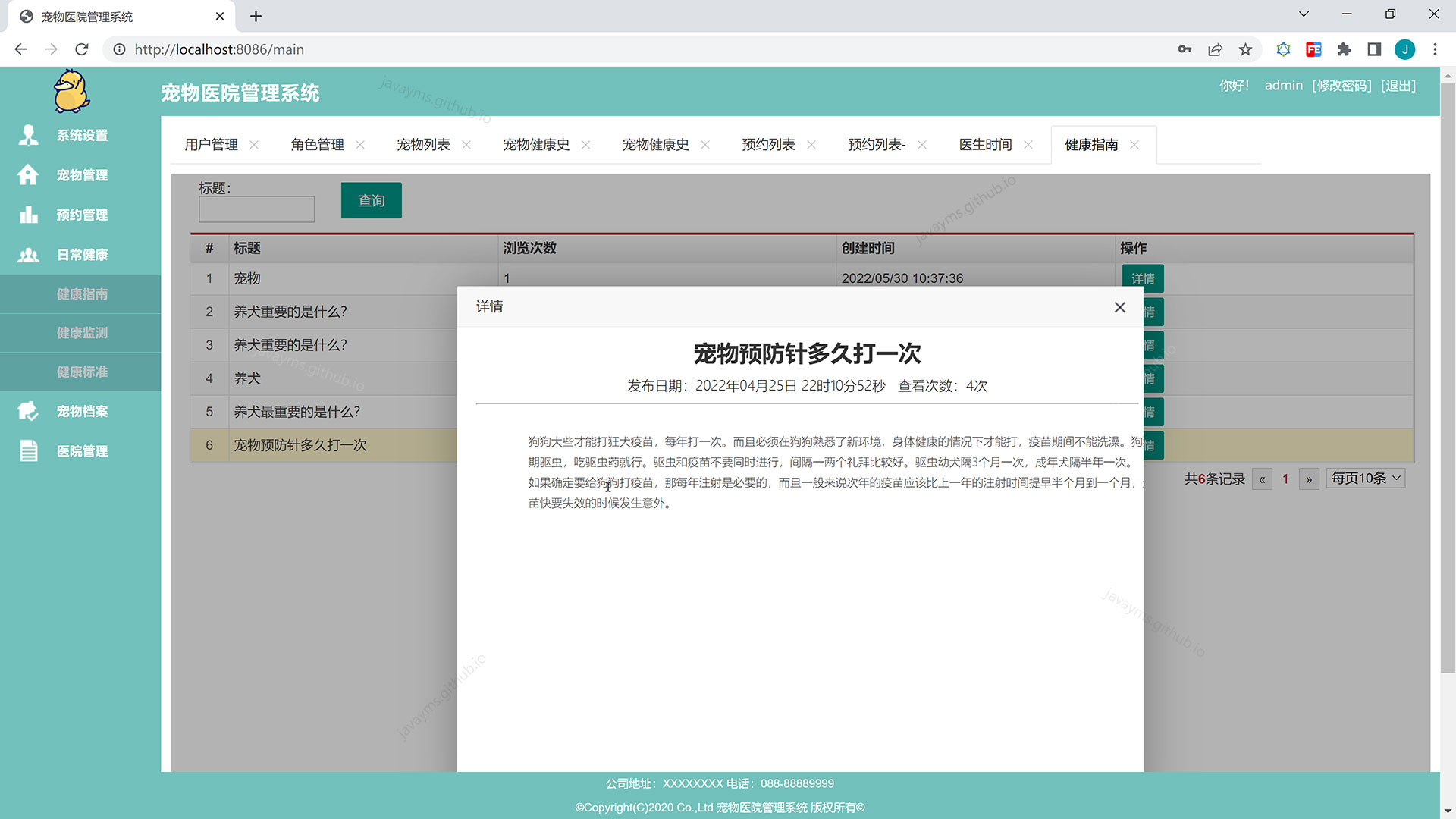This screenshot has height=819, width=1456.
Task: Click the FE helper extension icon
Action: click(x=1313, y=49)
